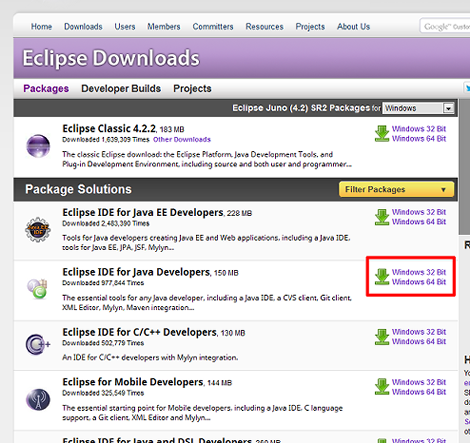Click green download arrow for Eclipse Classic
470x443 pixels.
[x=382, y=133]
